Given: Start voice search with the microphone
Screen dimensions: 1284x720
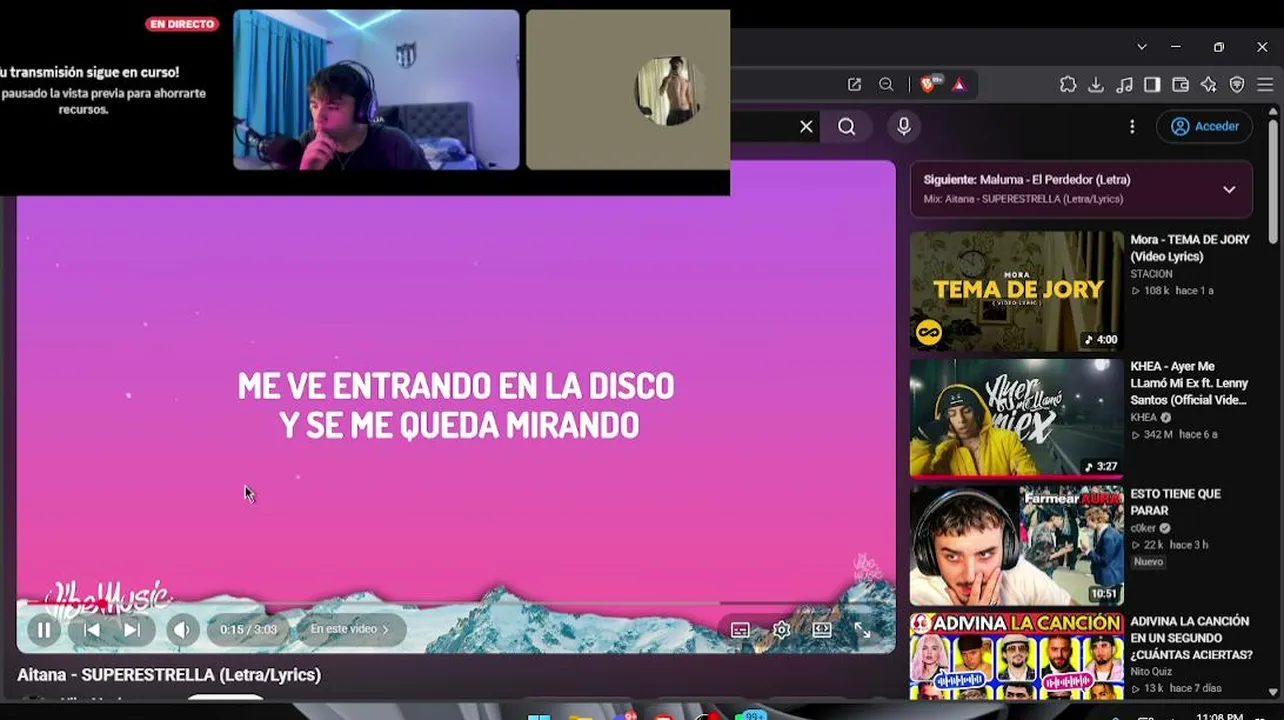Looking at the screenshot, I should tap(904, 126).
